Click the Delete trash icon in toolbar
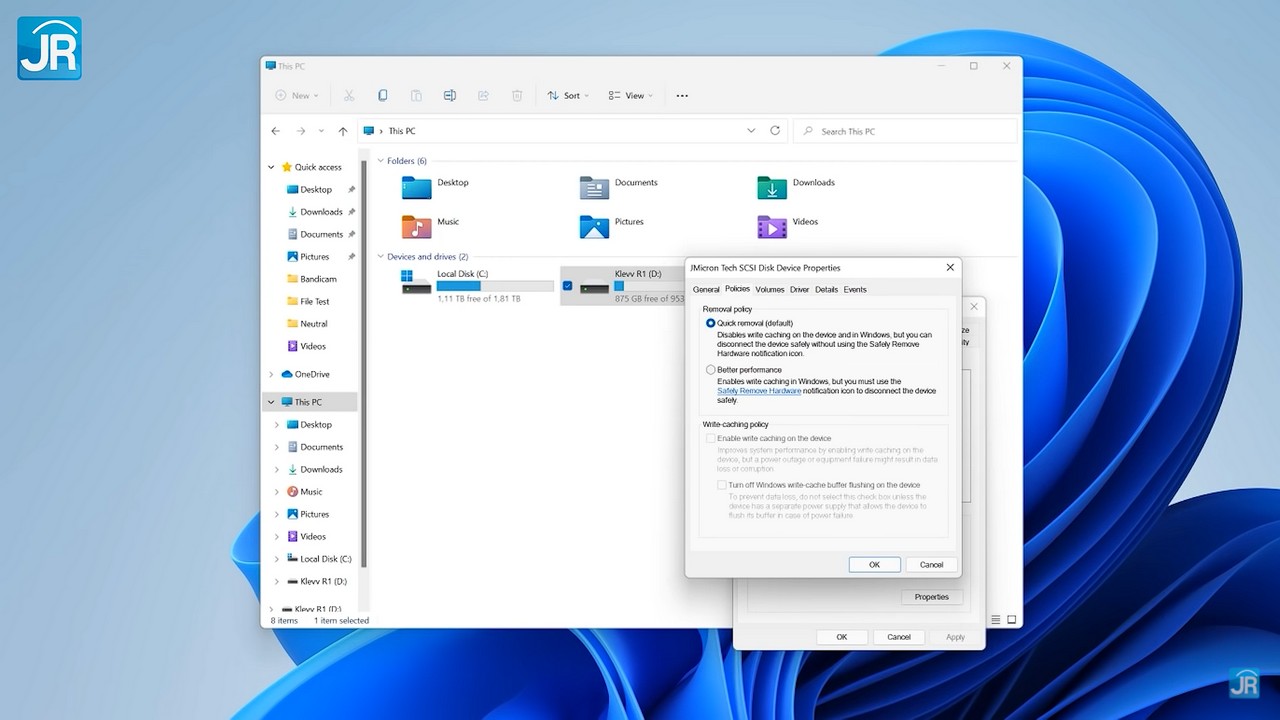 click(517, 96)
